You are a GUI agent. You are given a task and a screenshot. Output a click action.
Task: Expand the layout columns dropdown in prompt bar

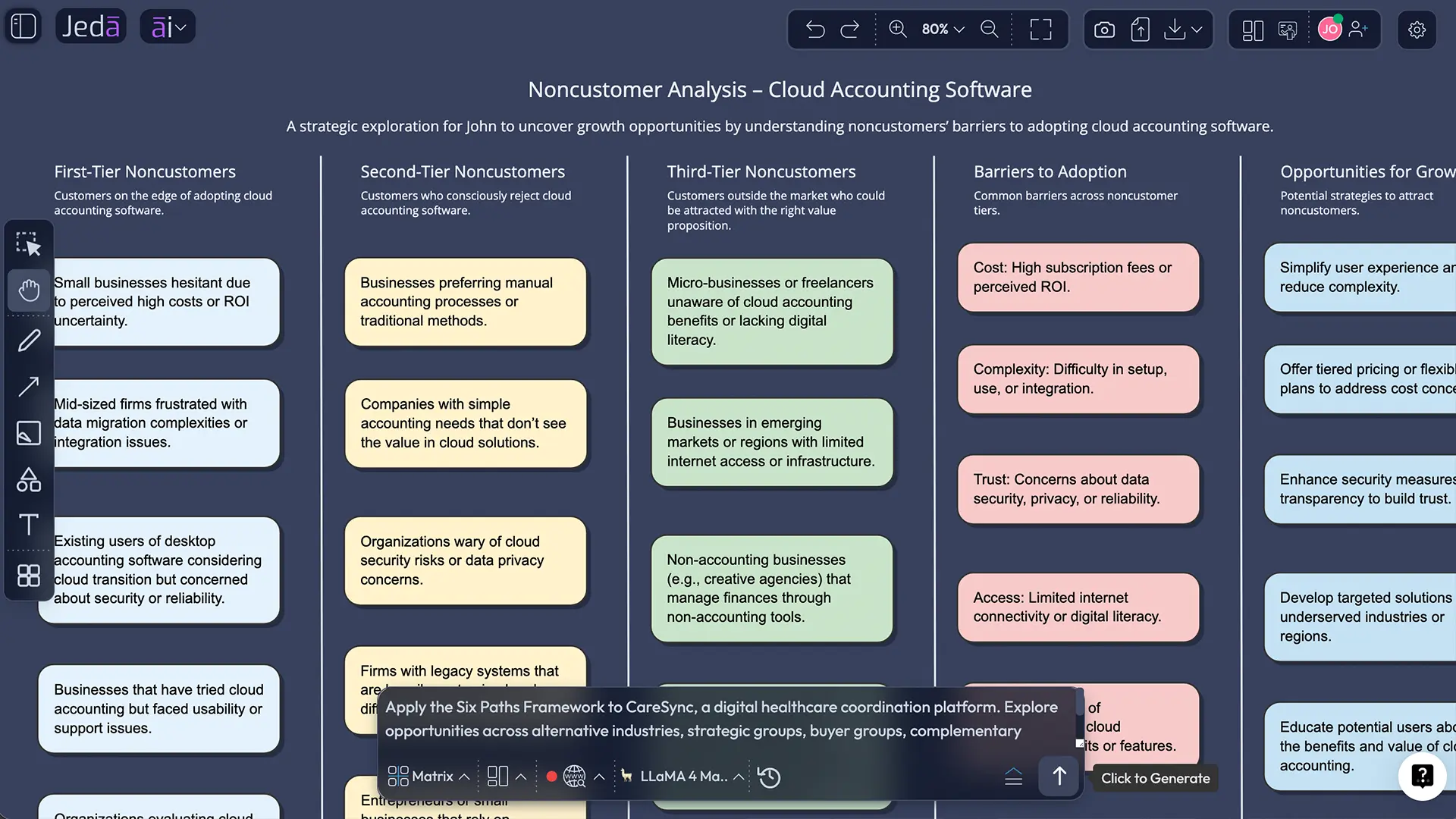click(x=507, y=776)
